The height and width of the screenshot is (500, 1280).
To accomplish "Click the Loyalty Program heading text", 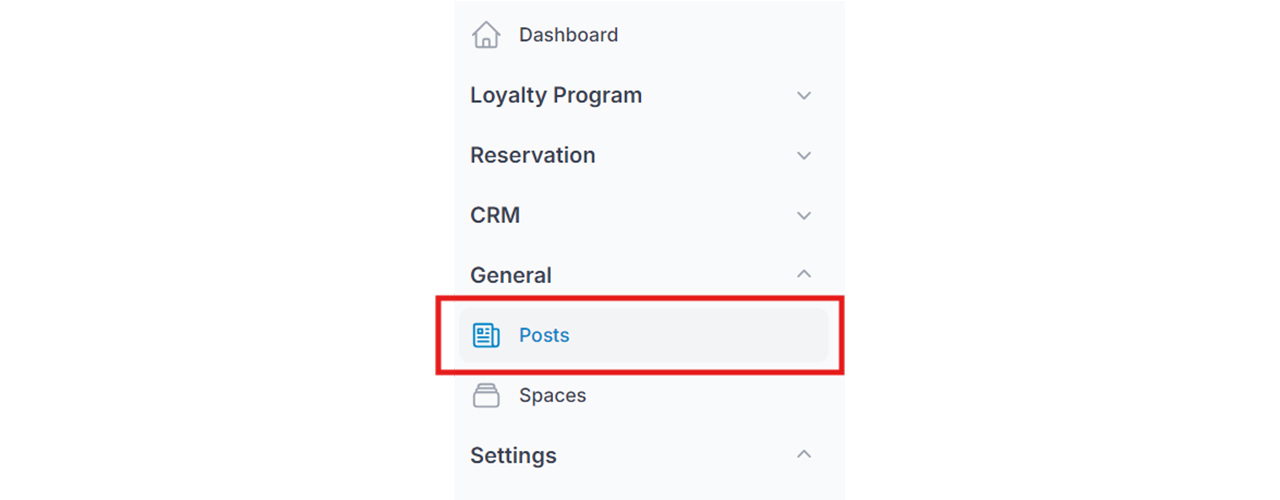I will point(556,96).
